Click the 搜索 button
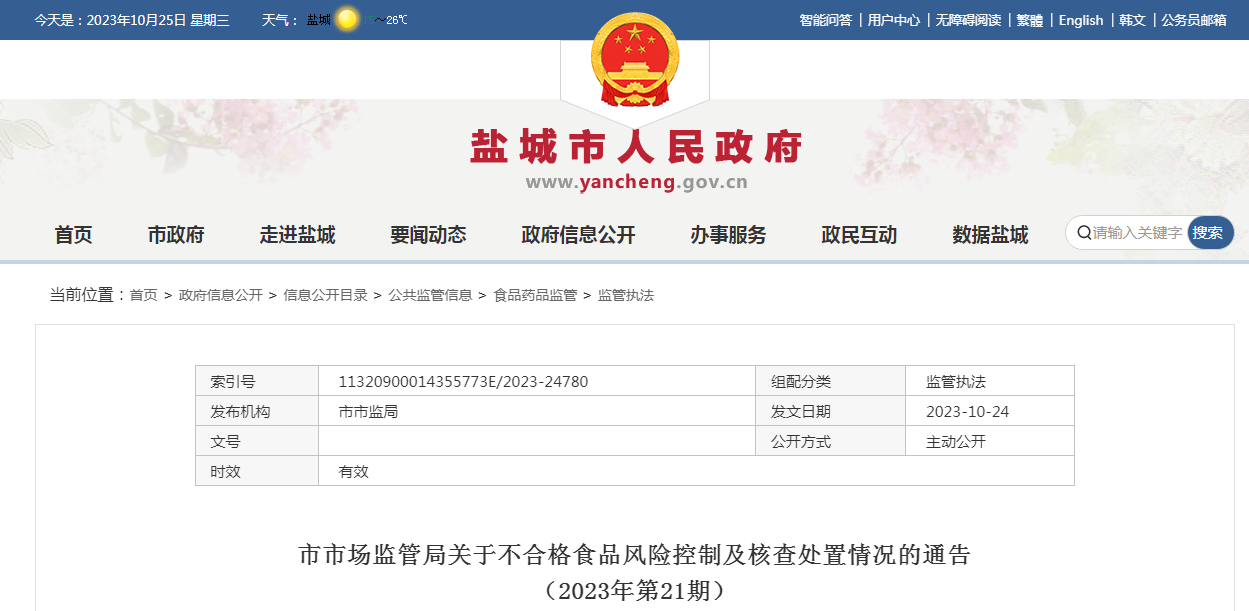This screenshot has height=611, width=1249. [x=1210, y=232]
